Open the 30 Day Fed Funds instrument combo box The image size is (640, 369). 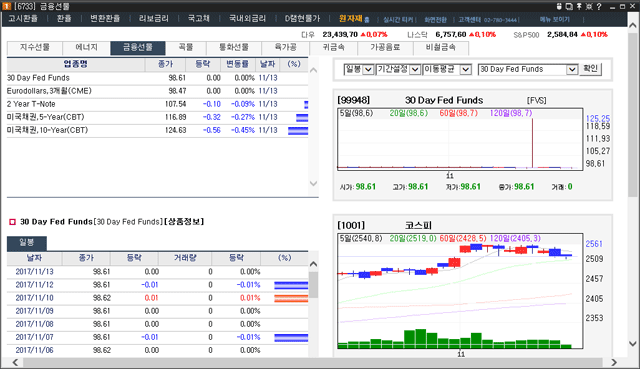coord(528,69)
